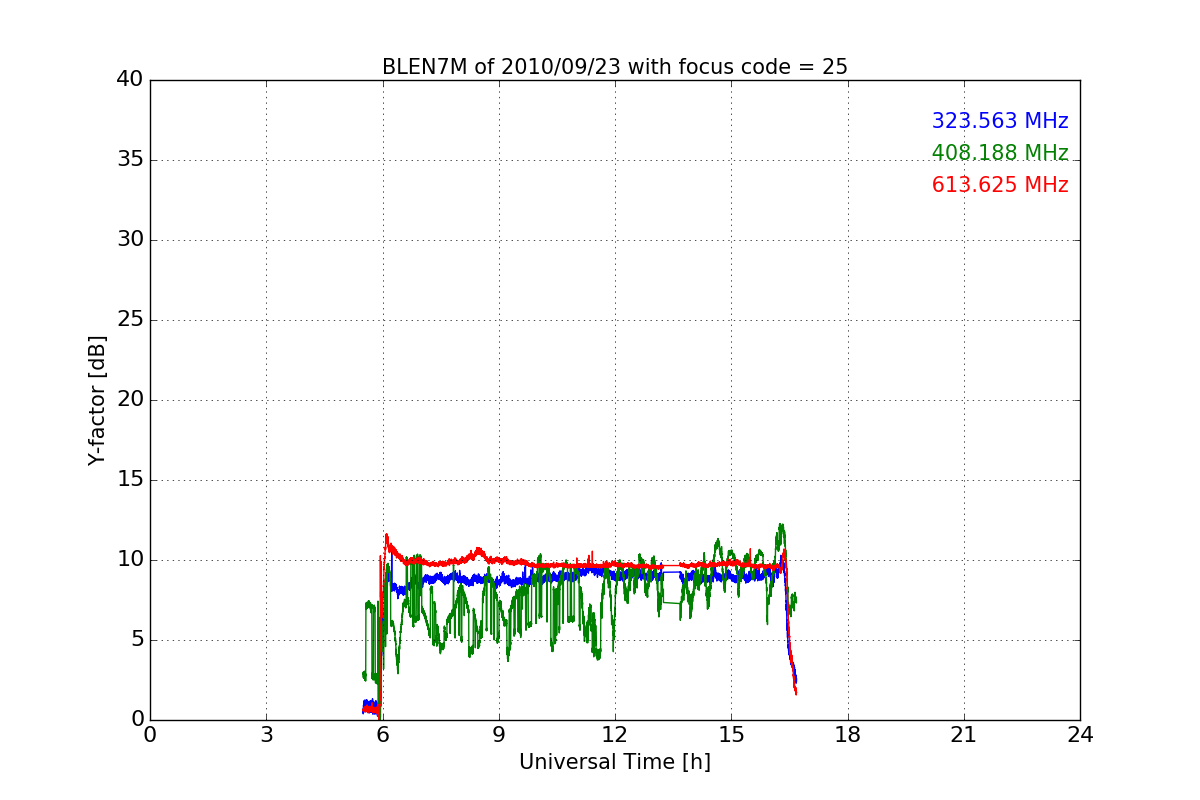Click the Universal Time [h] axis label

tap(615, 762)
